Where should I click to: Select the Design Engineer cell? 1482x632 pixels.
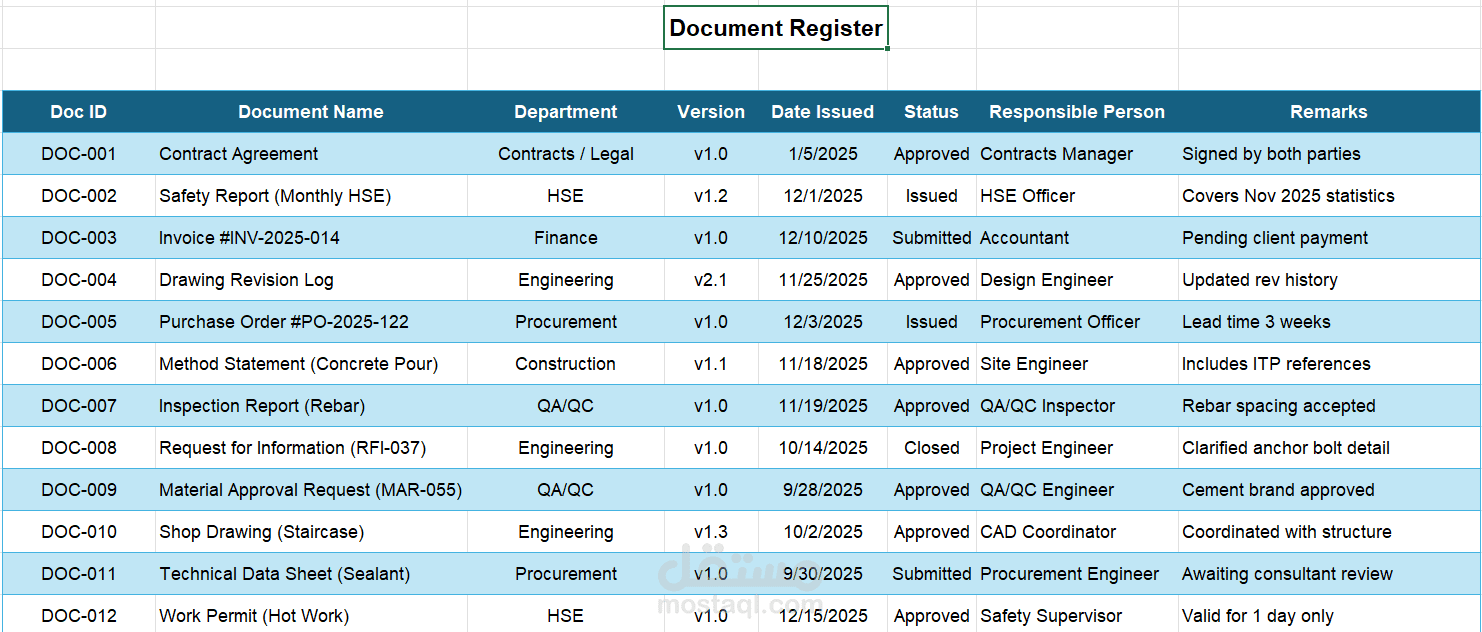click(x=1077, y=280)
